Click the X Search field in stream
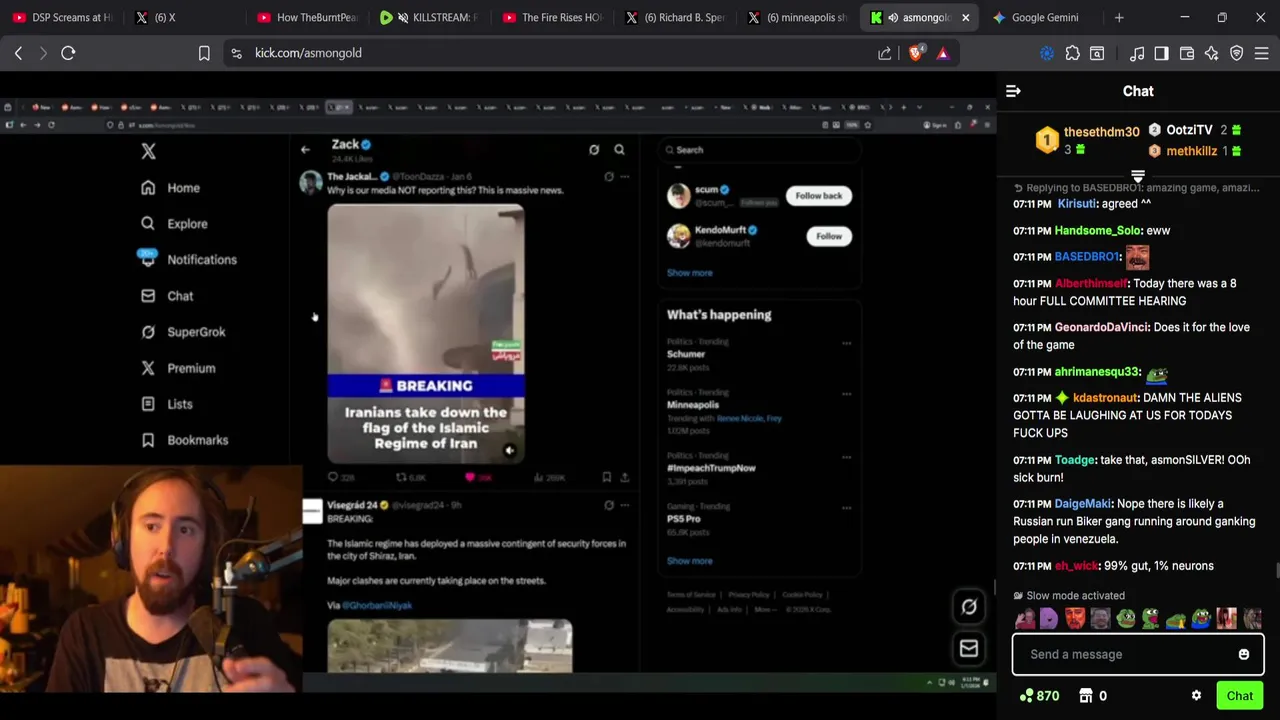Viewport: 1280px width, 720px height. tap(760, 150)
